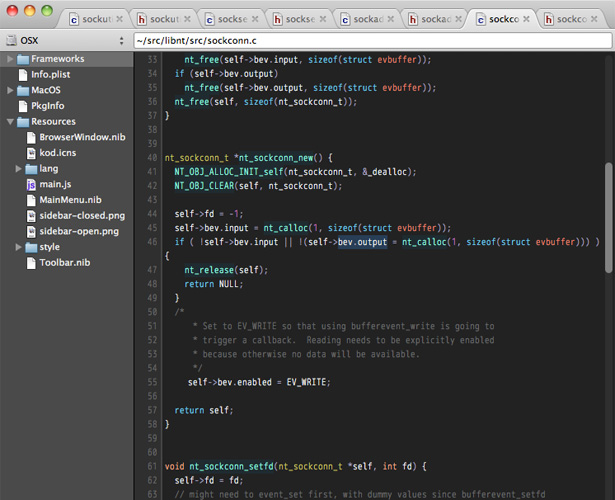Toggle the sidebar icon left of OSX

coord(11,40)
